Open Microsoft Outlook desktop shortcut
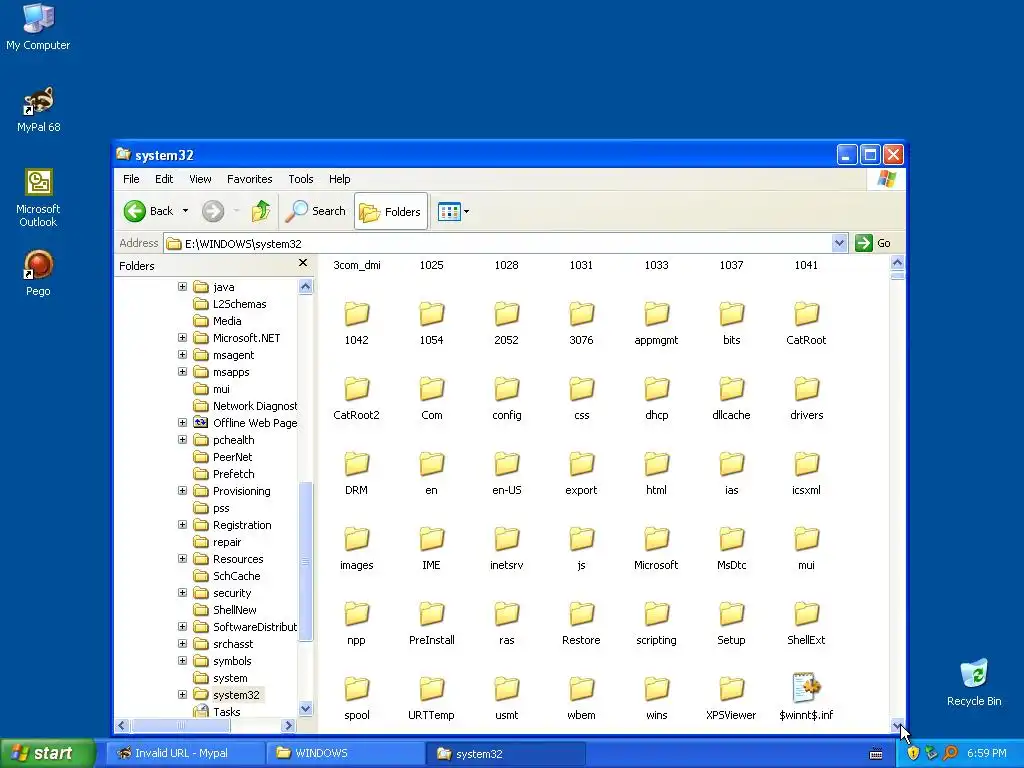 coord(38,198)
